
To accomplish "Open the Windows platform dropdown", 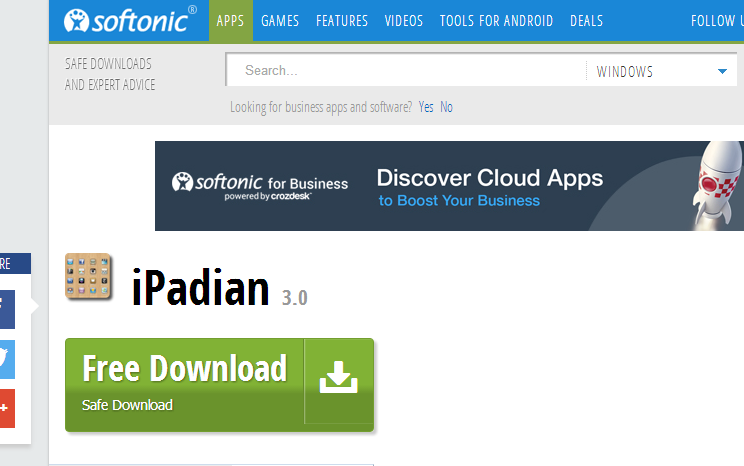I will (x=661, y=71).
